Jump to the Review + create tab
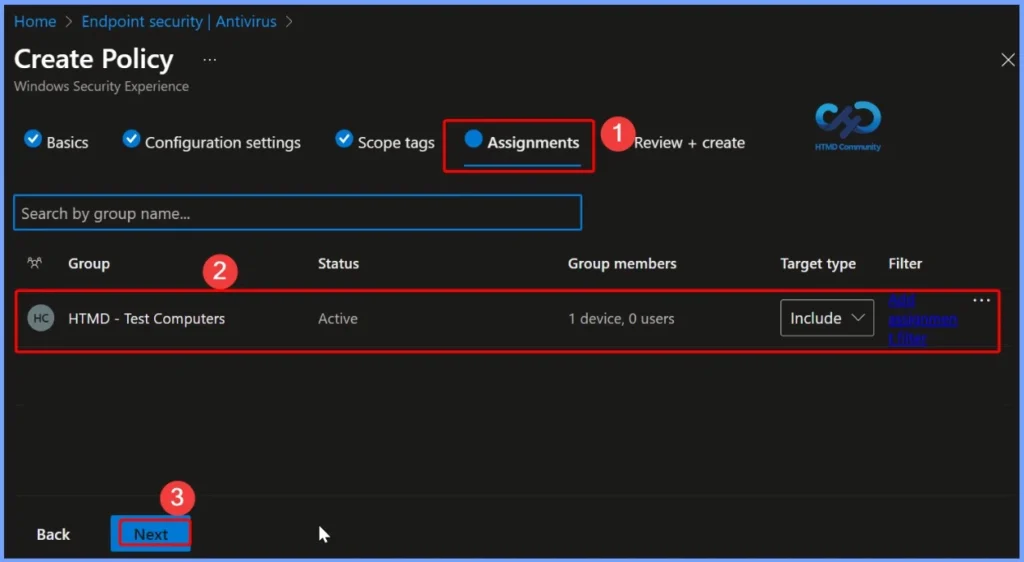 click(689, 142)
